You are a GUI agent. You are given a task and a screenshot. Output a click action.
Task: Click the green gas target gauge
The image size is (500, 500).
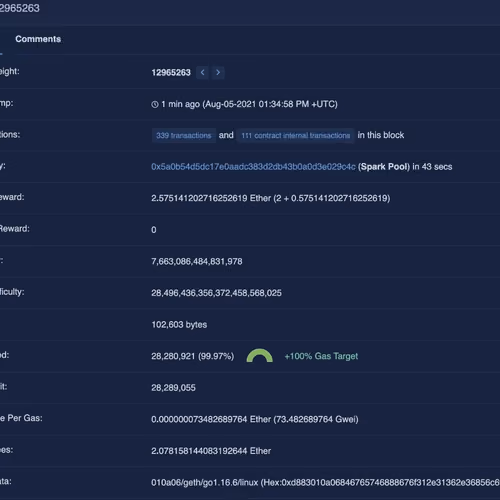tap(260, 356)
